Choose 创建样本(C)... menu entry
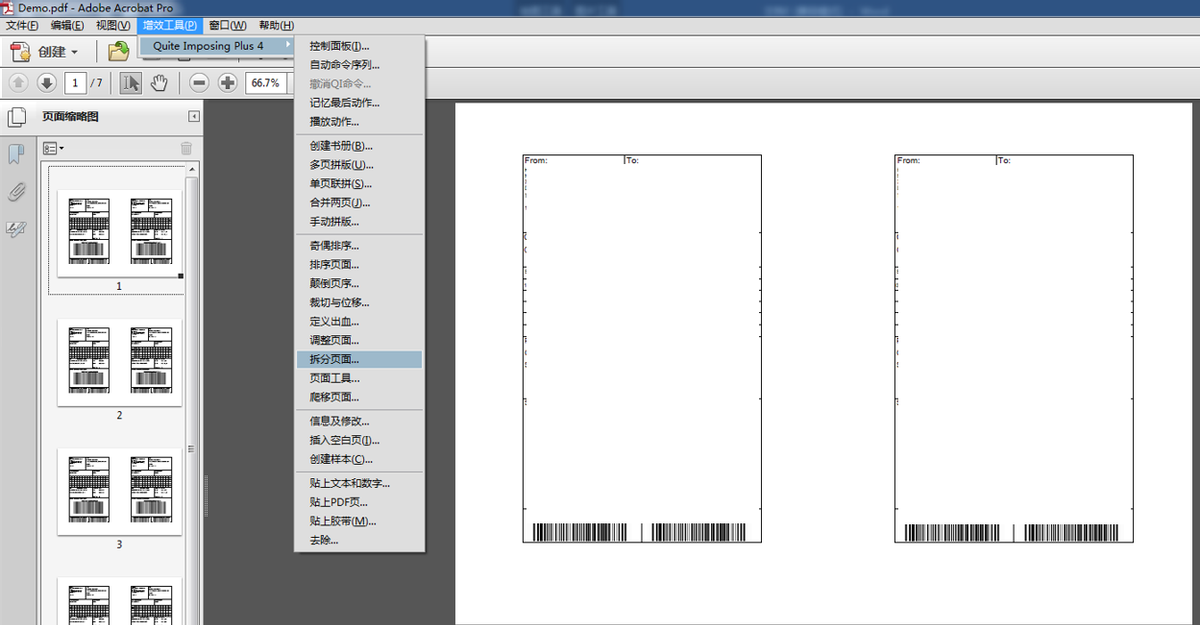This screenshot has width=1200, height=625. (360, 459)
